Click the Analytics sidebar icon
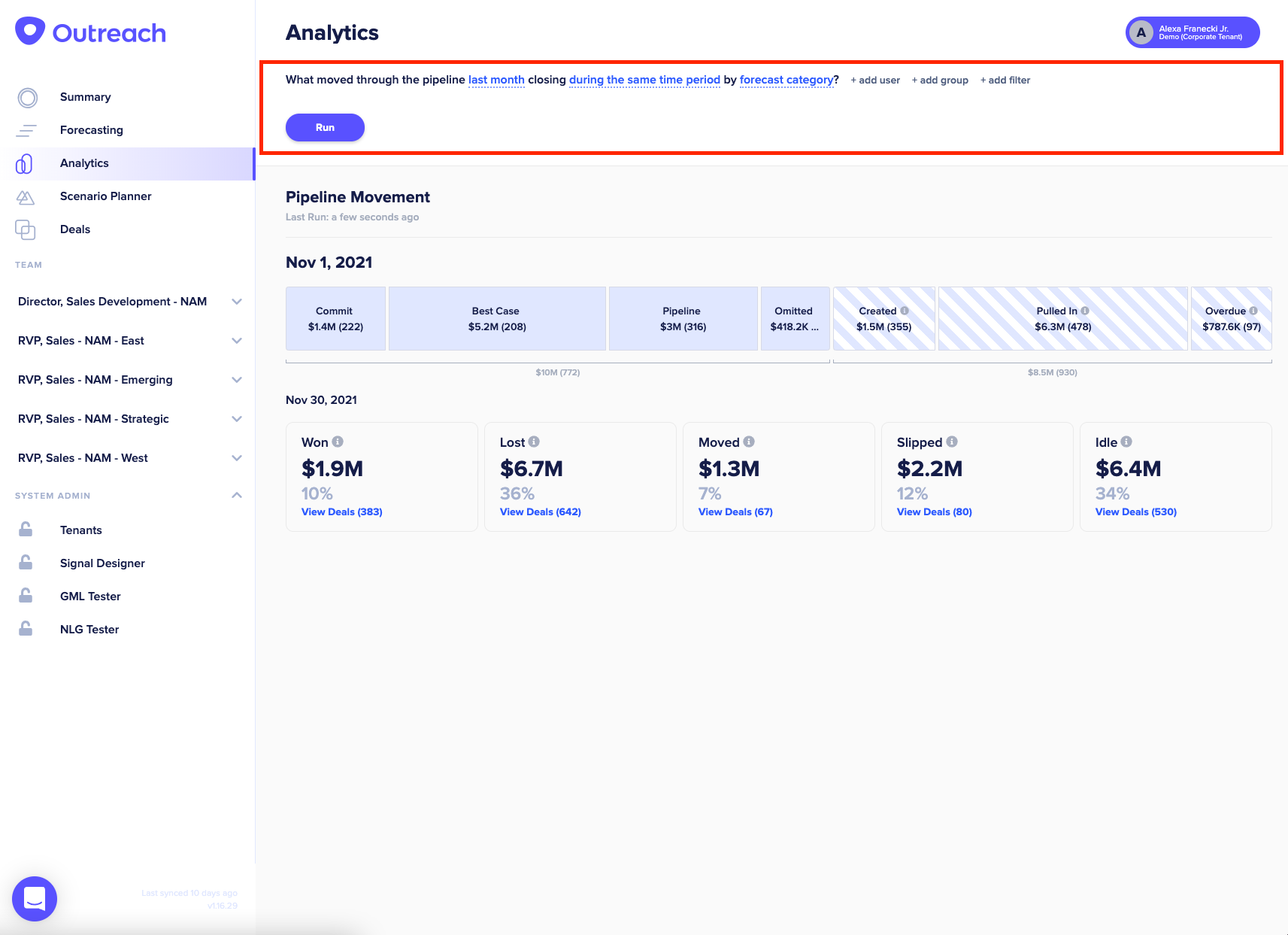The image size is (1288, 935). click(x=24, y=163)
